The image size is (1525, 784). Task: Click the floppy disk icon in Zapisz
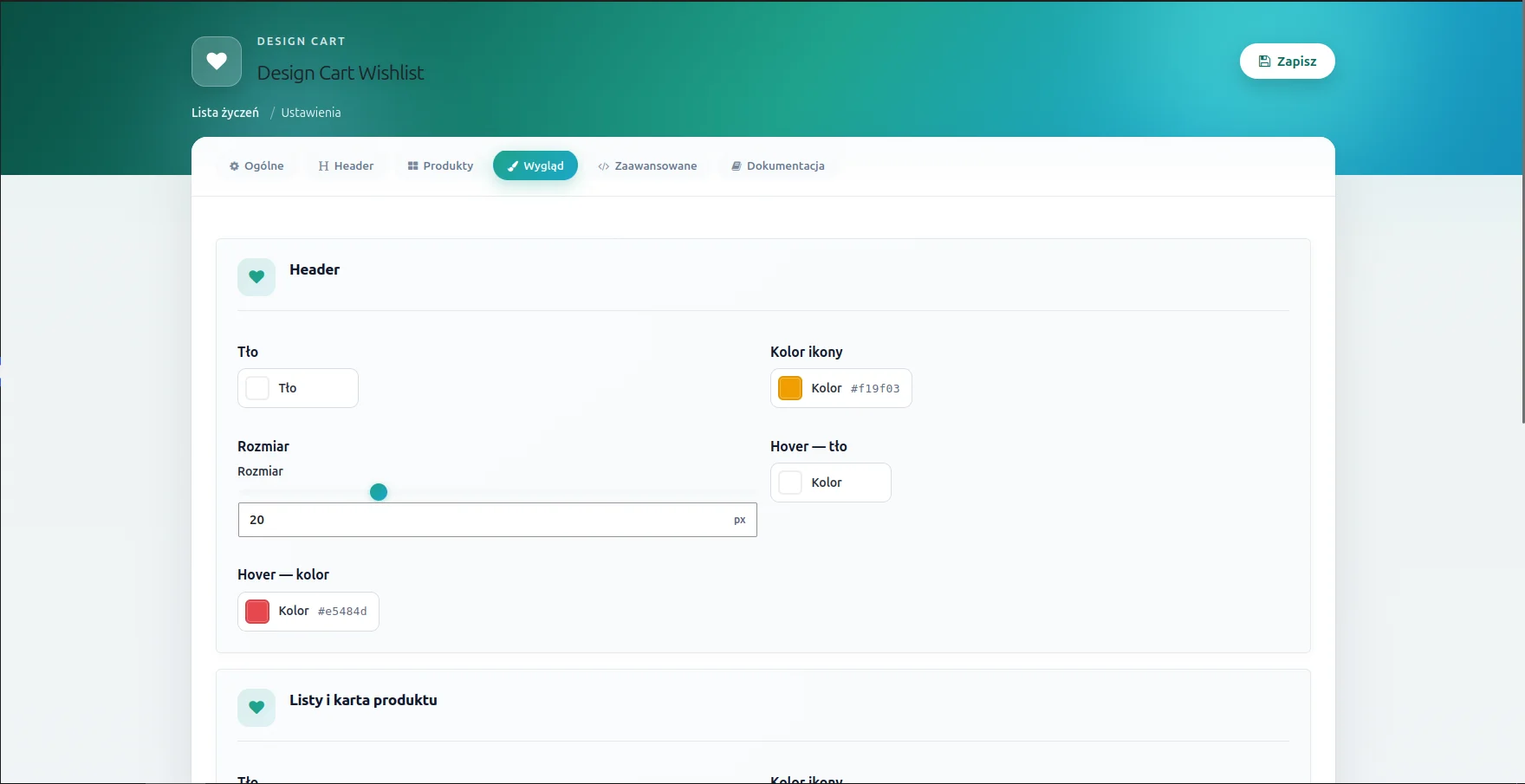(x=1264, y=62)
